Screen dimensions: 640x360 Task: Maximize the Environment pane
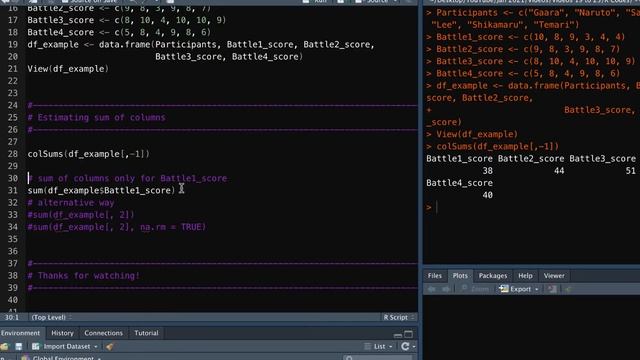tap(408, 334)
